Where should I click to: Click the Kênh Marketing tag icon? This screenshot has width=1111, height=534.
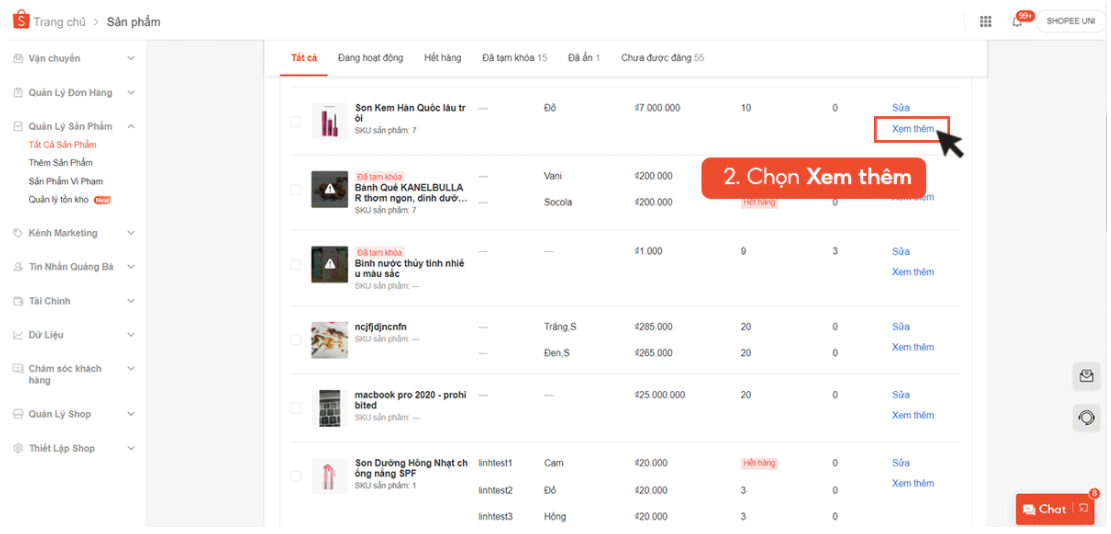(x=18, y=233)
